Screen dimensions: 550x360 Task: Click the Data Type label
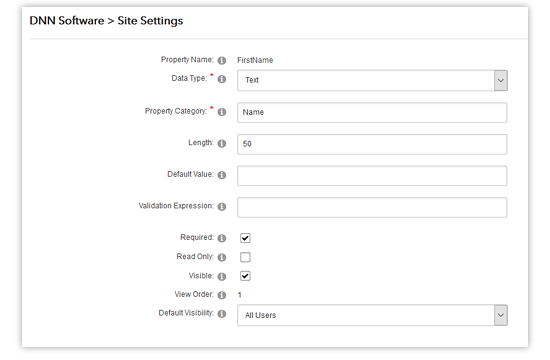189,78
